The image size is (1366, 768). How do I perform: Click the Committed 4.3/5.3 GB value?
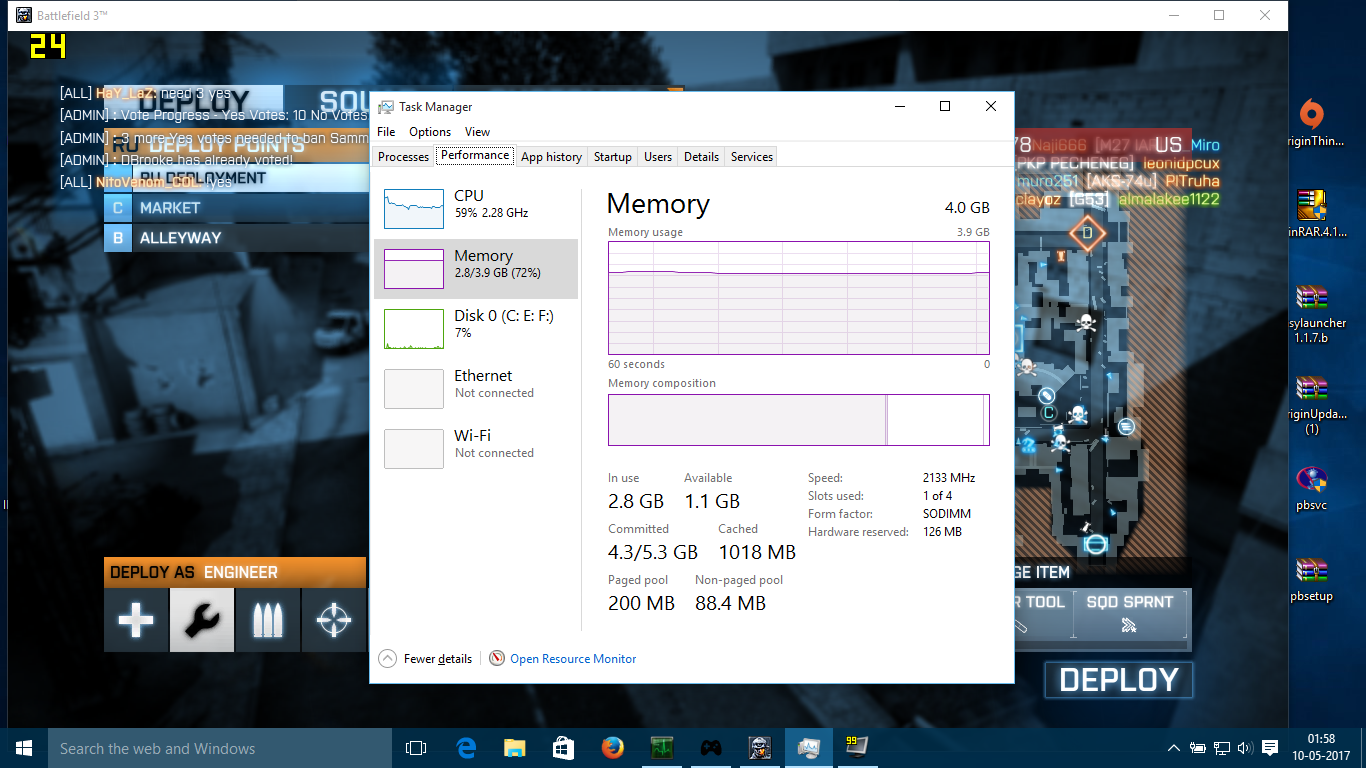(653, 552)
